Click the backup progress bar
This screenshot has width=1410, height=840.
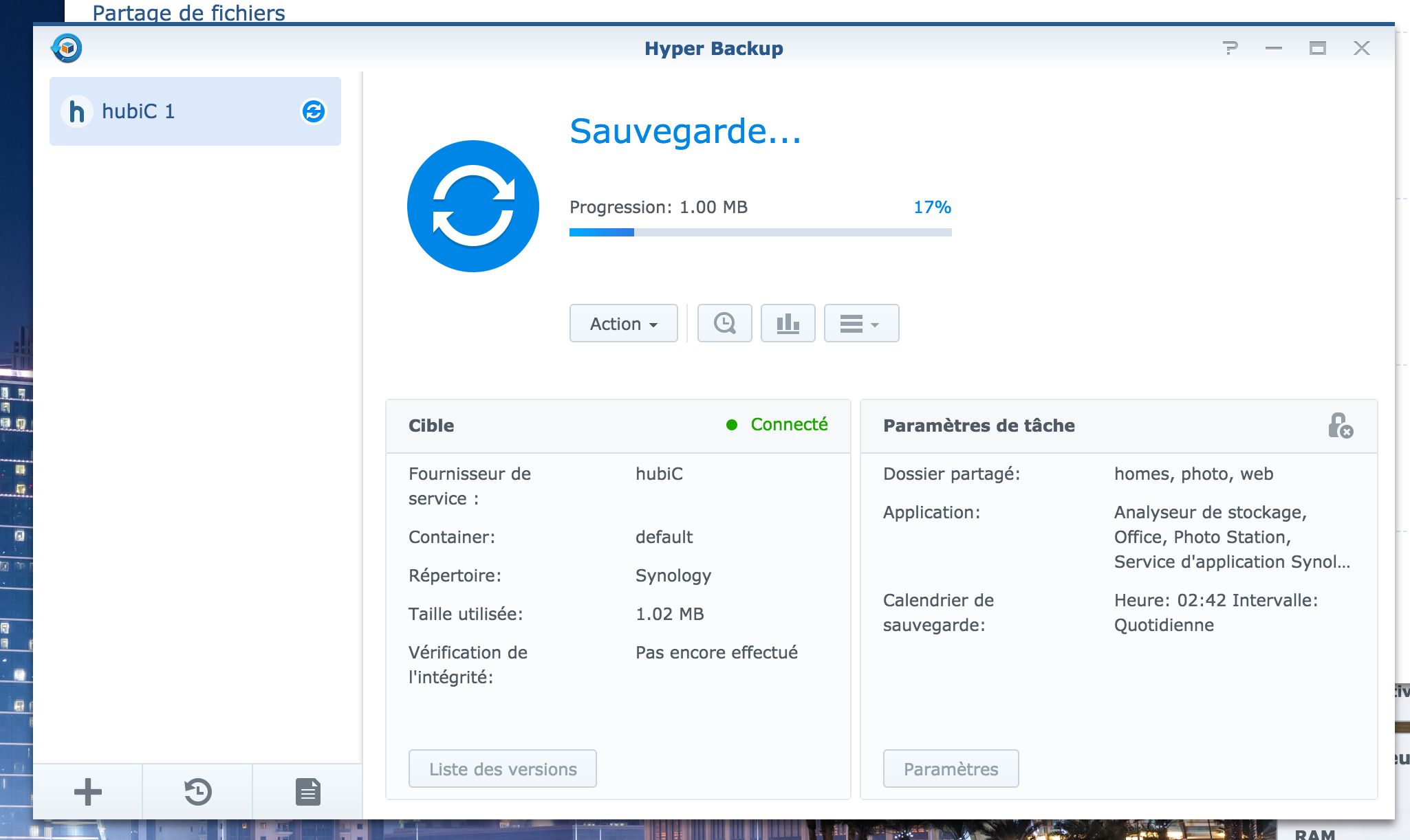(761, 232)
